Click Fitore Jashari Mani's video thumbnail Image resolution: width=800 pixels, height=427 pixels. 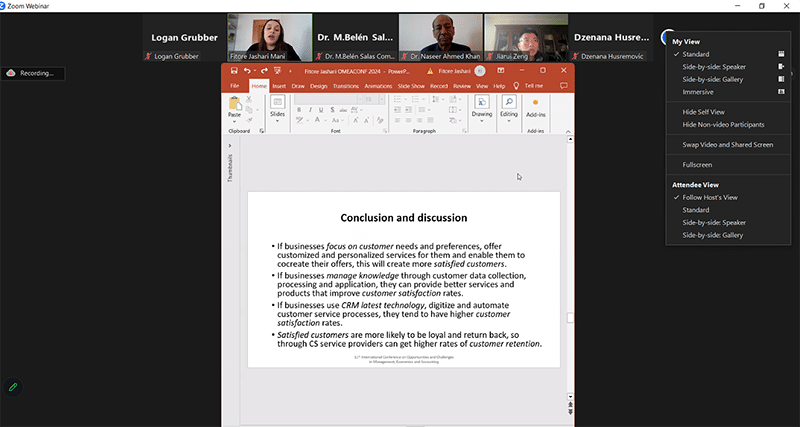(265, 38)
